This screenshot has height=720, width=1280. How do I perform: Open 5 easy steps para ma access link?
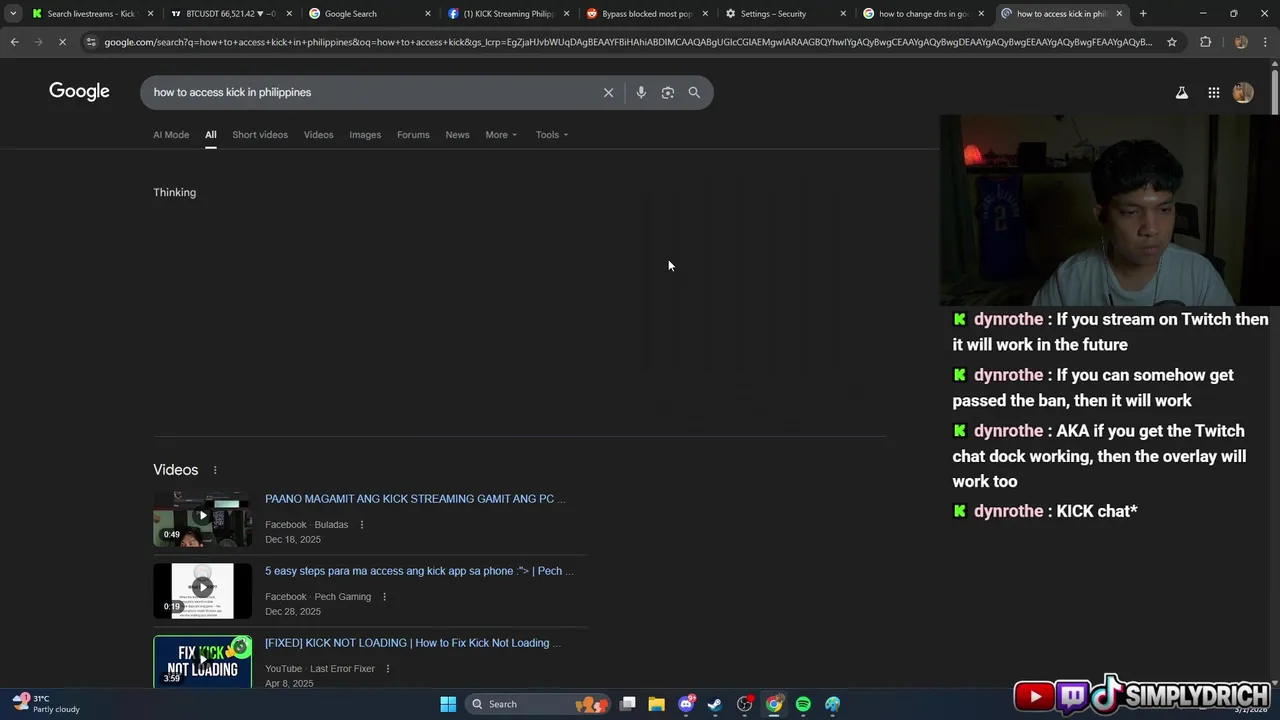419,571
